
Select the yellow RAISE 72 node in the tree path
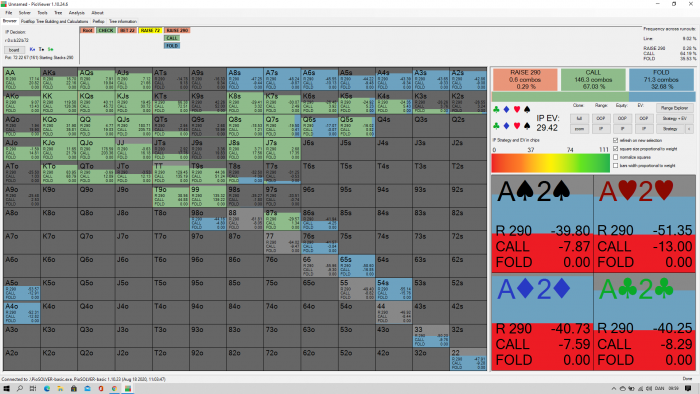150,30
